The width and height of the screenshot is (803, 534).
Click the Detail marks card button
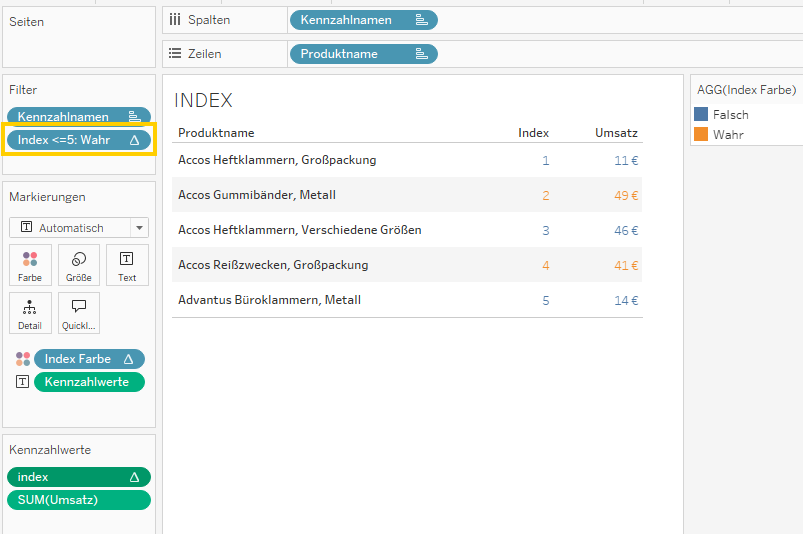click(29, 313)
